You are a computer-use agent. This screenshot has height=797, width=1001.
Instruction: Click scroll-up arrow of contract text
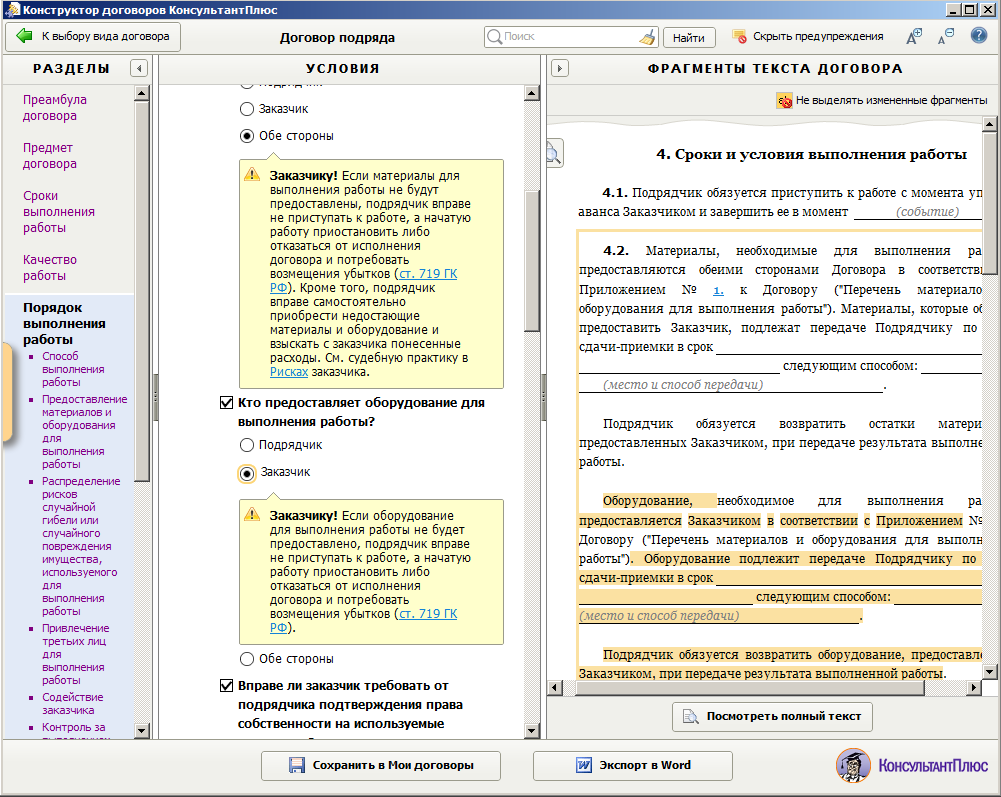coord(990,123)
